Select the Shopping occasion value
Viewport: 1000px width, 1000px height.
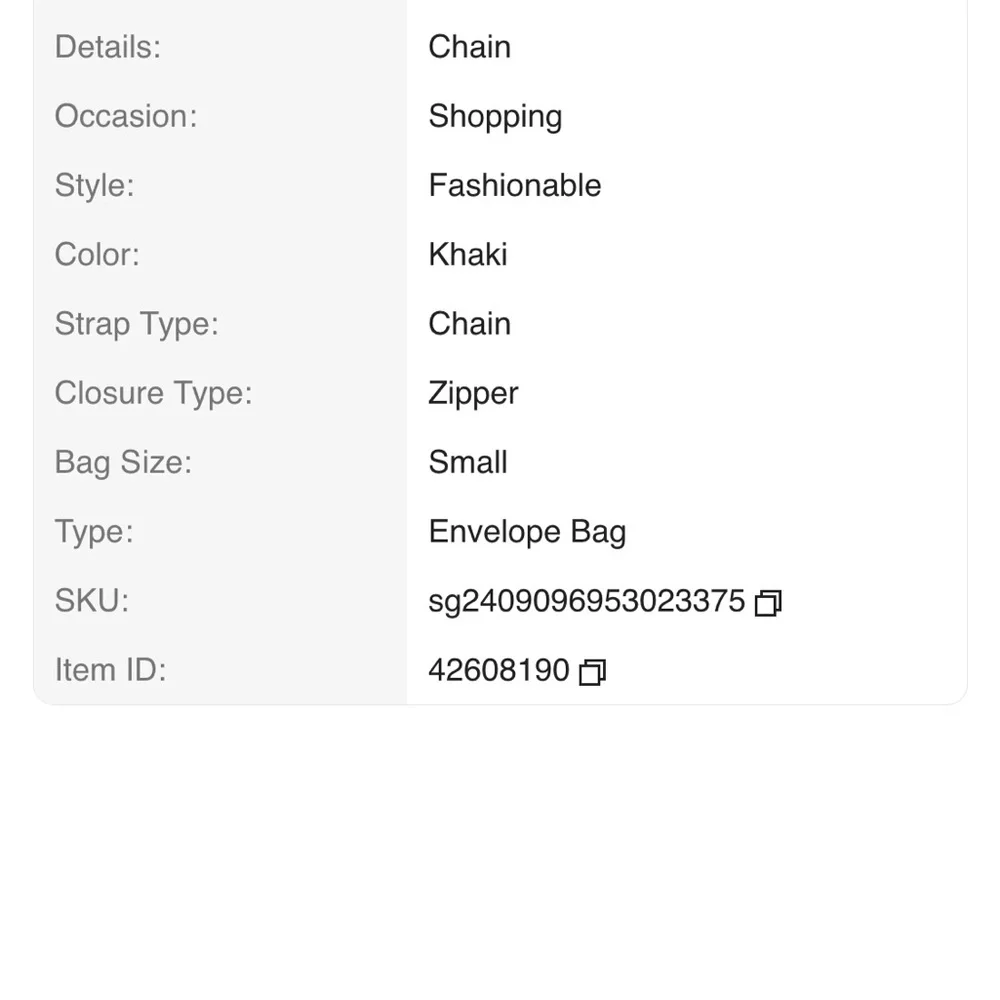point(495,117)
